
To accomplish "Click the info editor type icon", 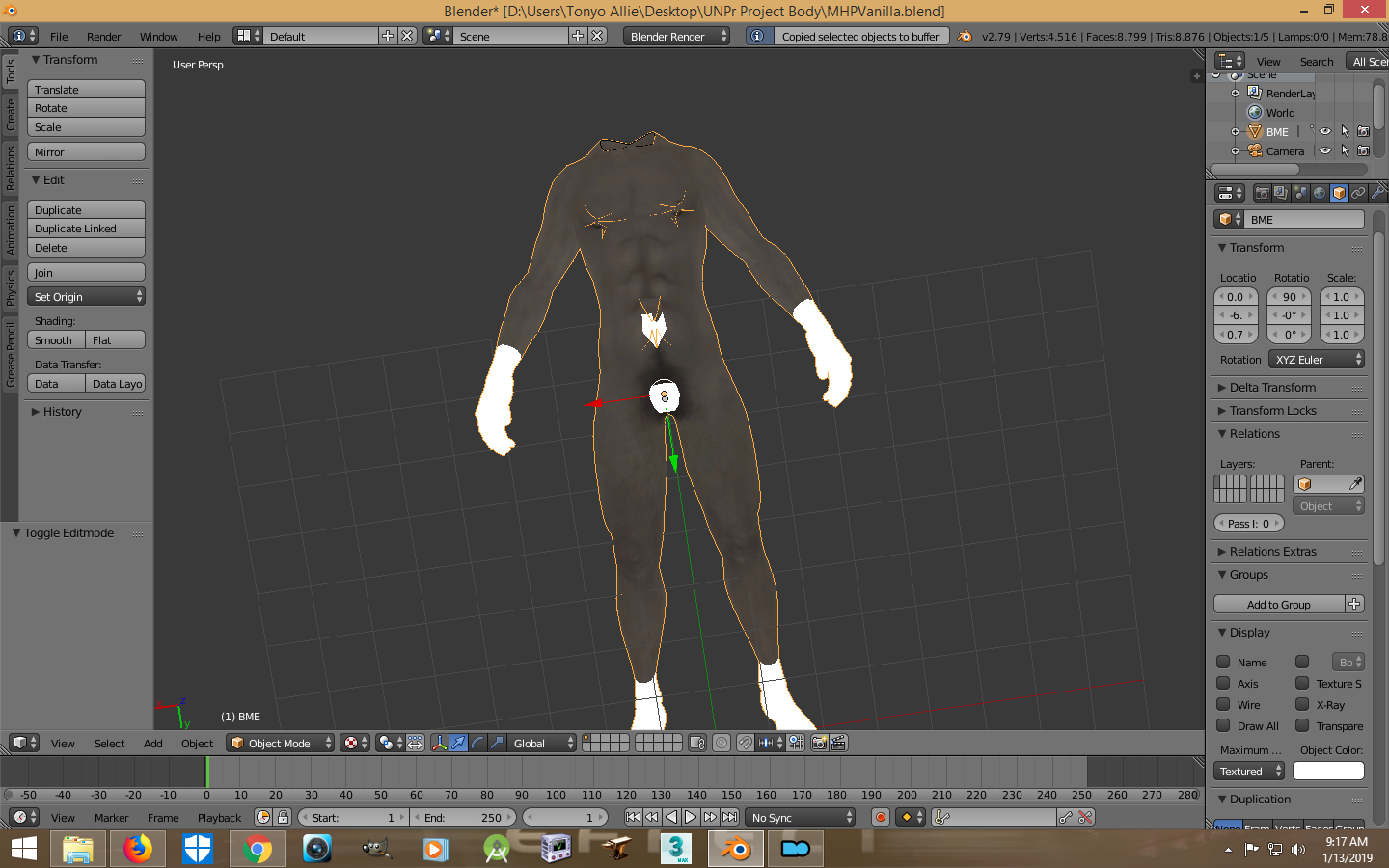I will 22,36.
